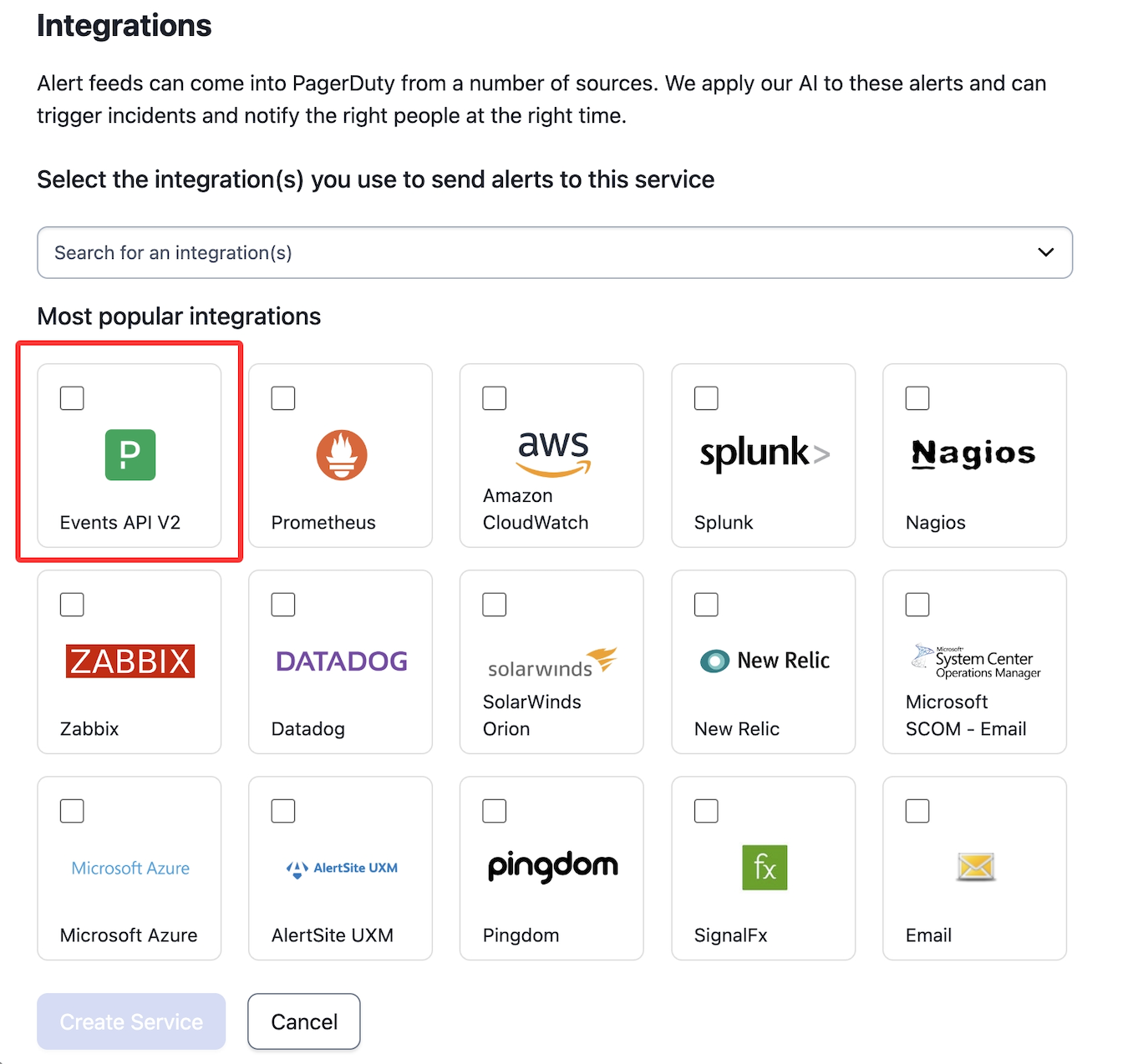The height and width of the screenshot is (1064, 1133).
Task: Click the Pingdom label text
Action: pyautogui.click(x=521, y=935)
